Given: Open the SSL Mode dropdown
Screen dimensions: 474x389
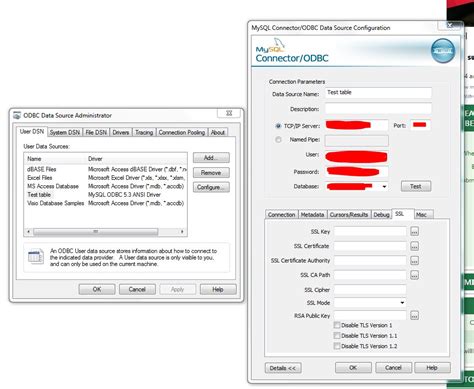Looking at the screenshot, I should [x=402, y=303].
